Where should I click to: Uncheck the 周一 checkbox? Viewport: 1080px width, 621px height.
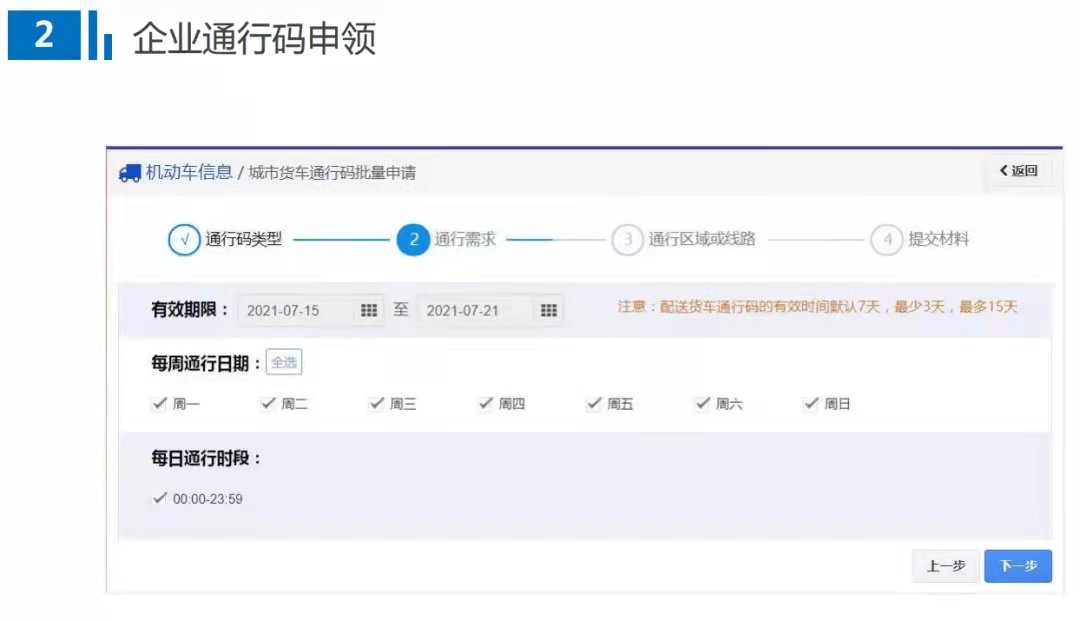click(x=159, y=404)
